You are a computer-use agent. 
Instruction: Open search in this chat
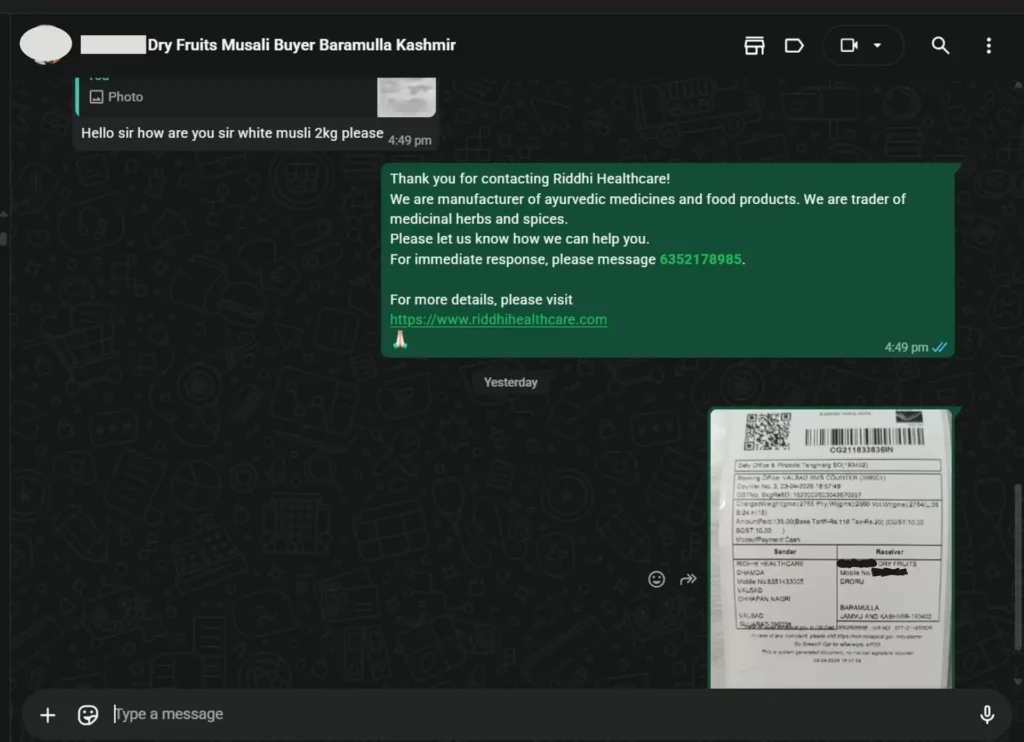(x=940, y=45)
